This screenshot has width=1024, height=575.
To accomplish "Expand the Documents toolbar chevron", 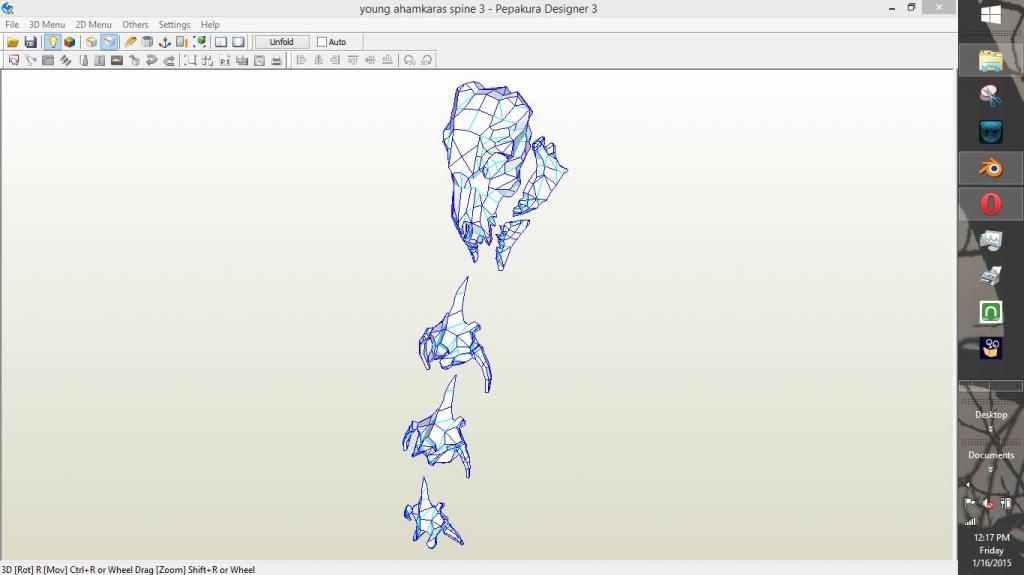I will tap(991, 469).
